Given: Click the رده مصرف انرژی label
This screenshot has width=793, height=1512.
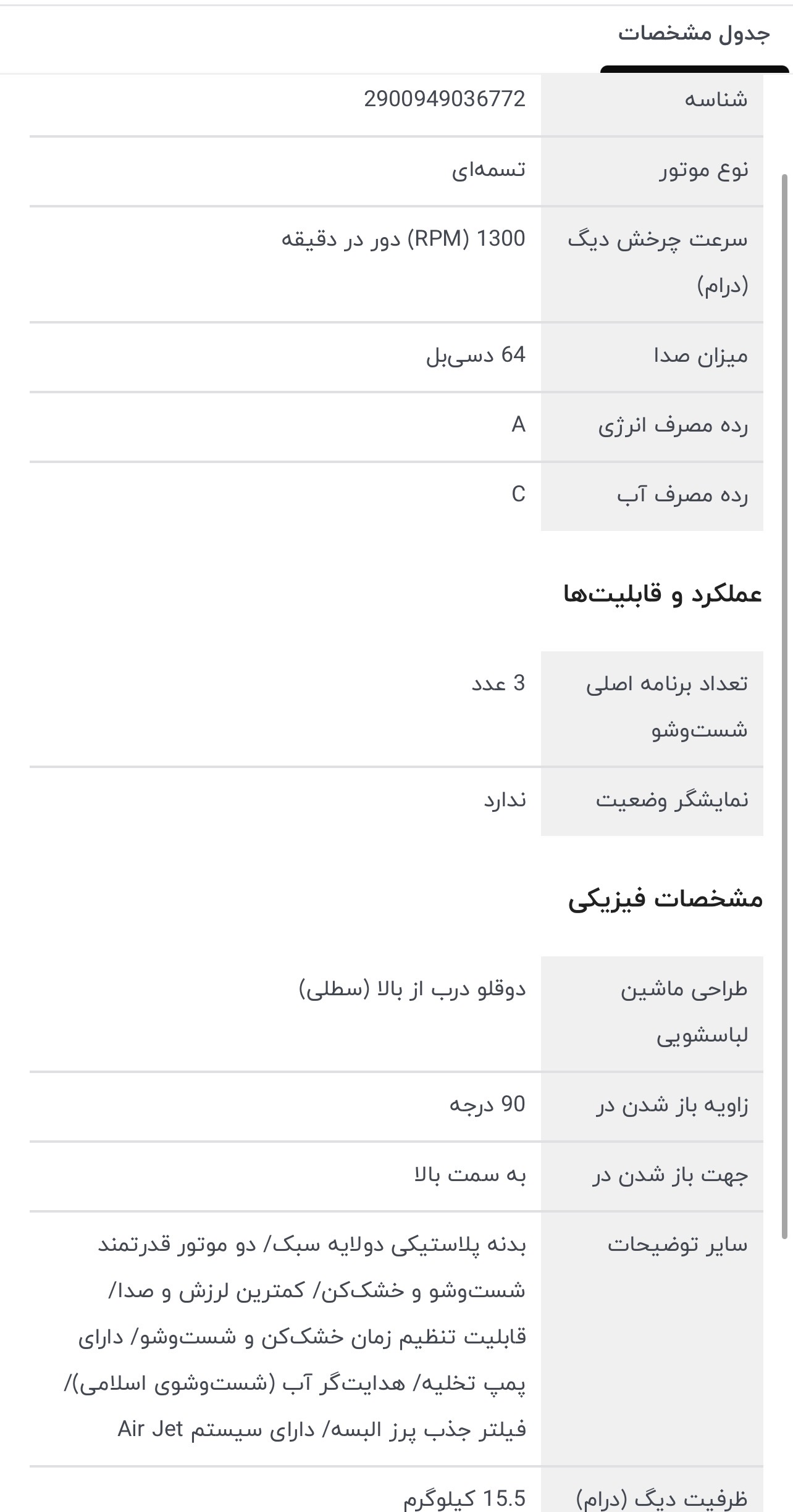Looking at the screenshot, I should (673, 425).
